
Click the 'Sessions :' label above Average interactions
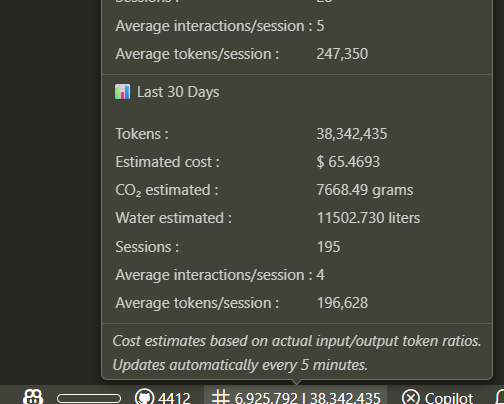click(x=147, y=247)
